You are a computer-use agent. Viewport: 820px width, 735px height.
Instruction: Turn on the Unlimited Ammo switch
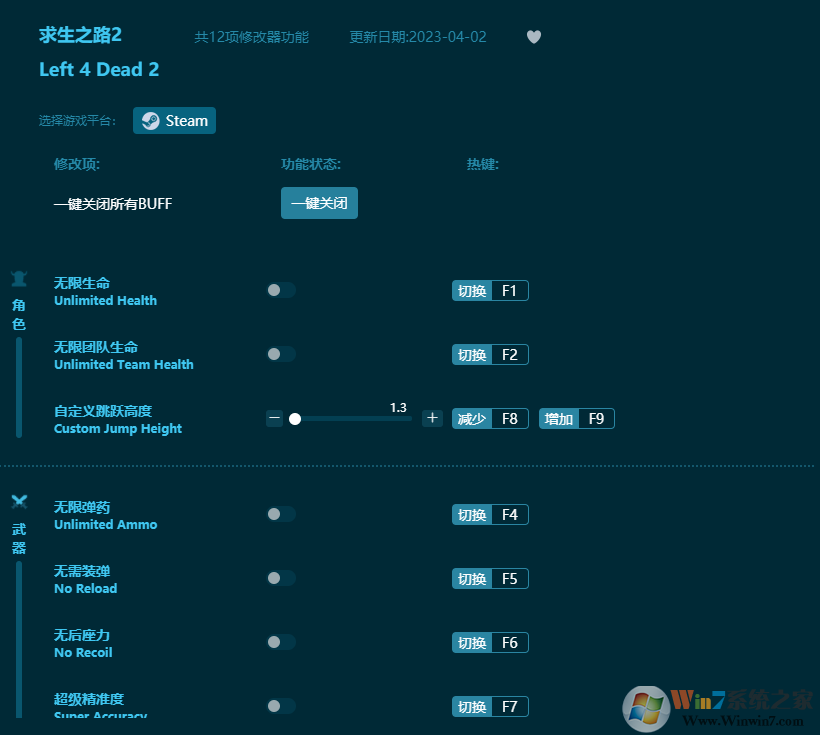(281, 514)
